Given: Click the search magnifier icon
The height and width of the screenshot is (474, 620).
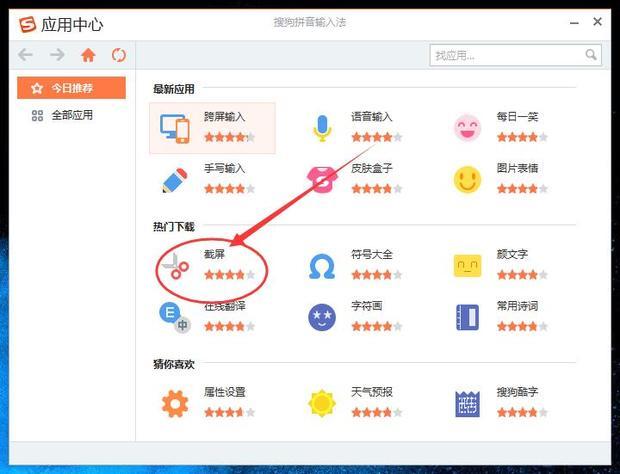Looking at the screenshot, I should tap(591, 55).
